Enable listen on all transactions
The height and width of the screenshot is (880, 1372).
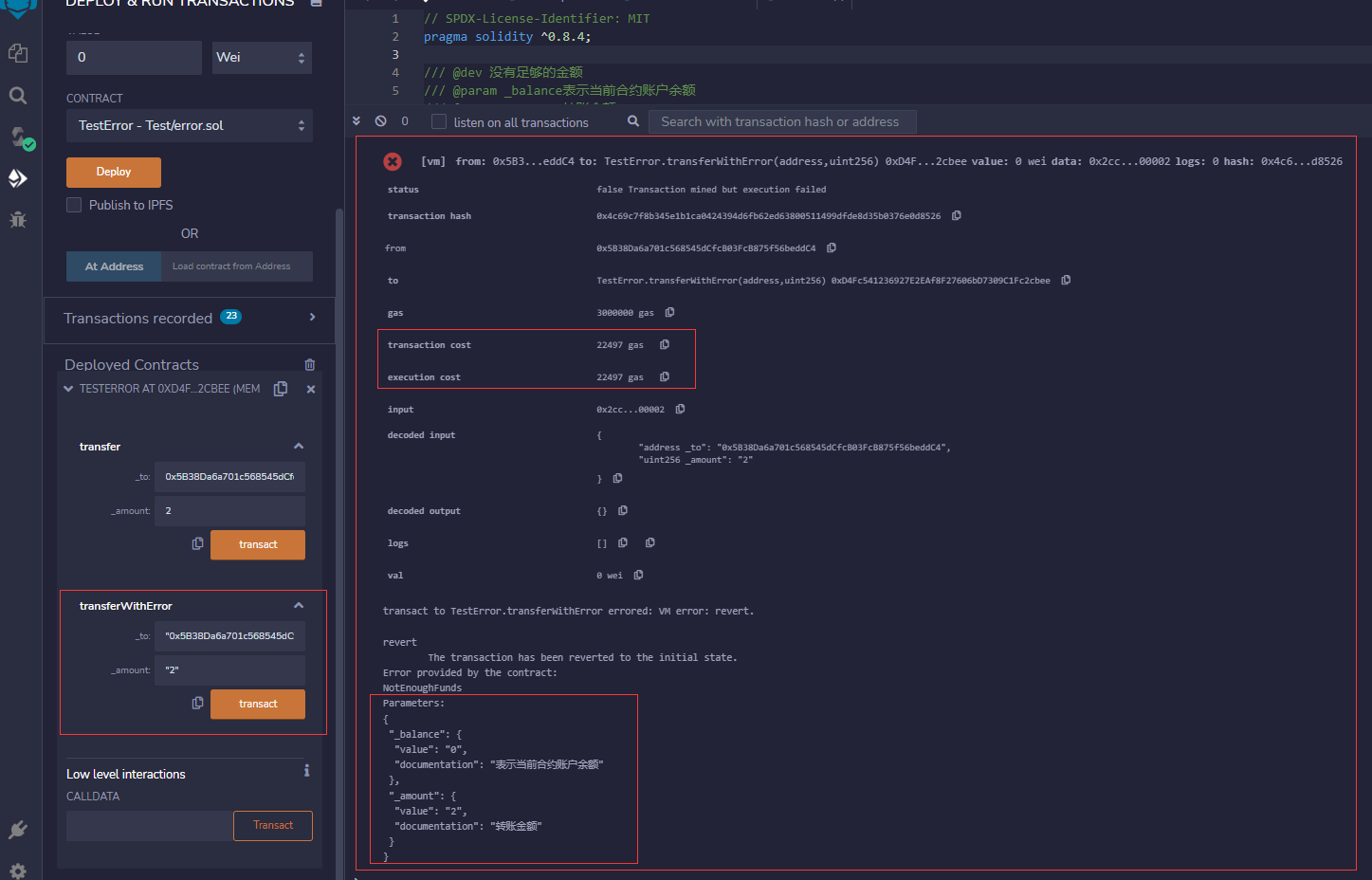pyautogui.click(x=438, y=121)
